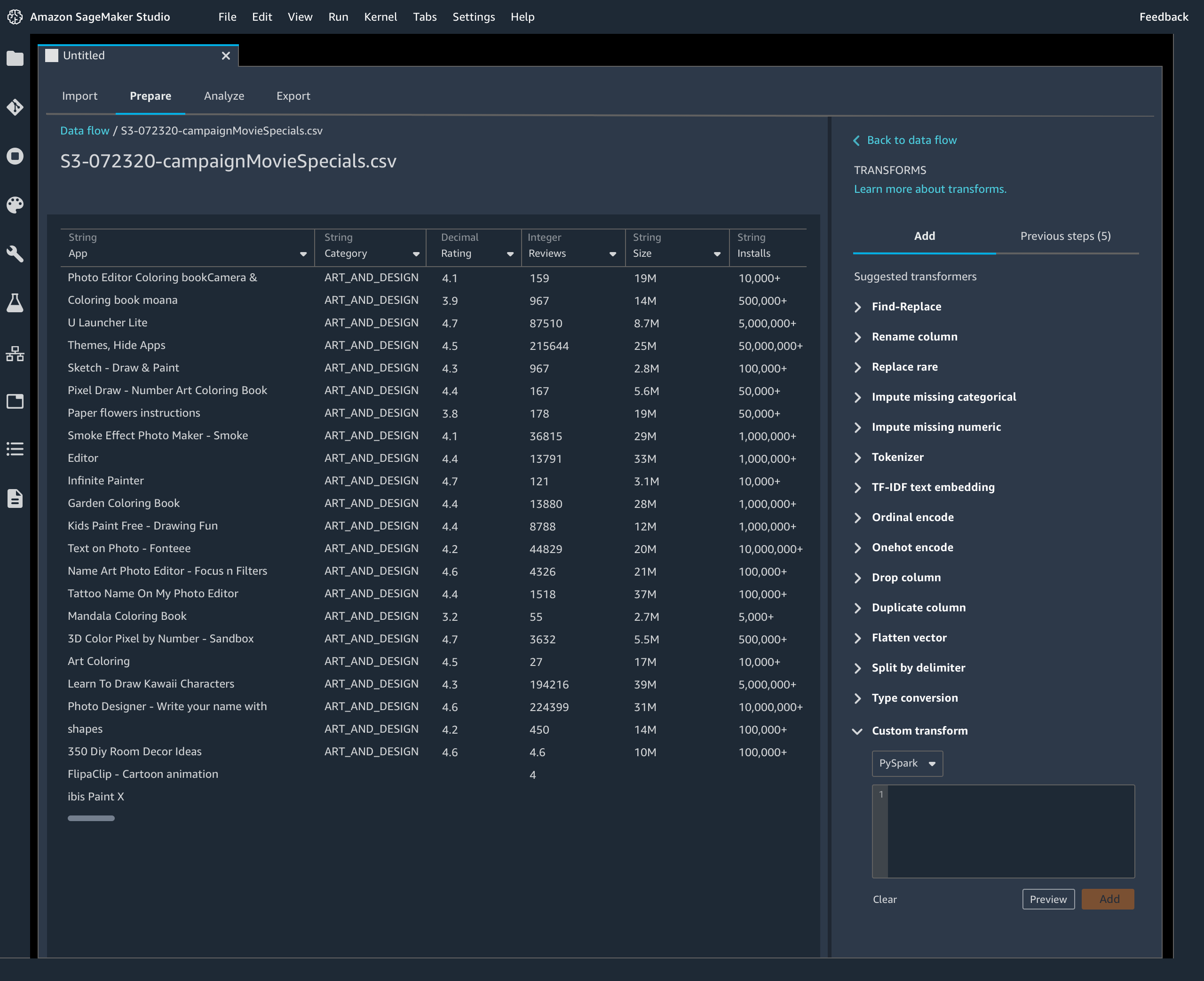Open the Experiments flask icon panel

(x=15, y=303)
